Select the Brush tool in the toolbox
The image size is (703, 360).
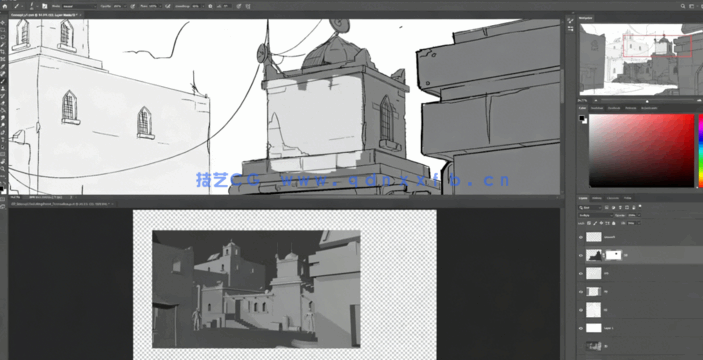tap(4, 81)
